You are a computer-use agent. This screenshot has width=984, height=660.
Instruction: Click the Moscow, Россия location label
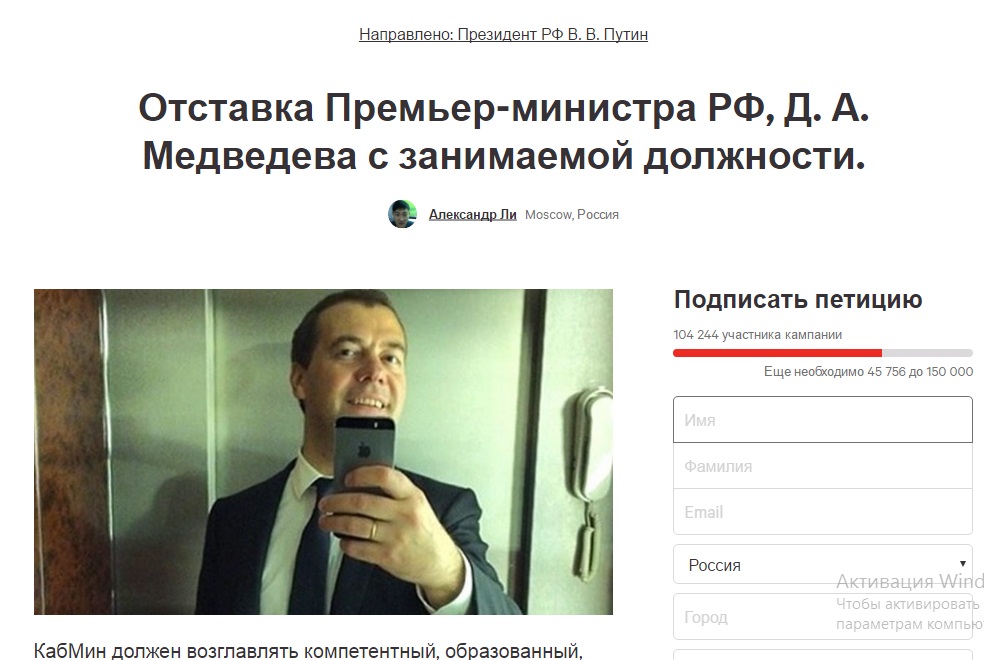click(x=572, y=215)
